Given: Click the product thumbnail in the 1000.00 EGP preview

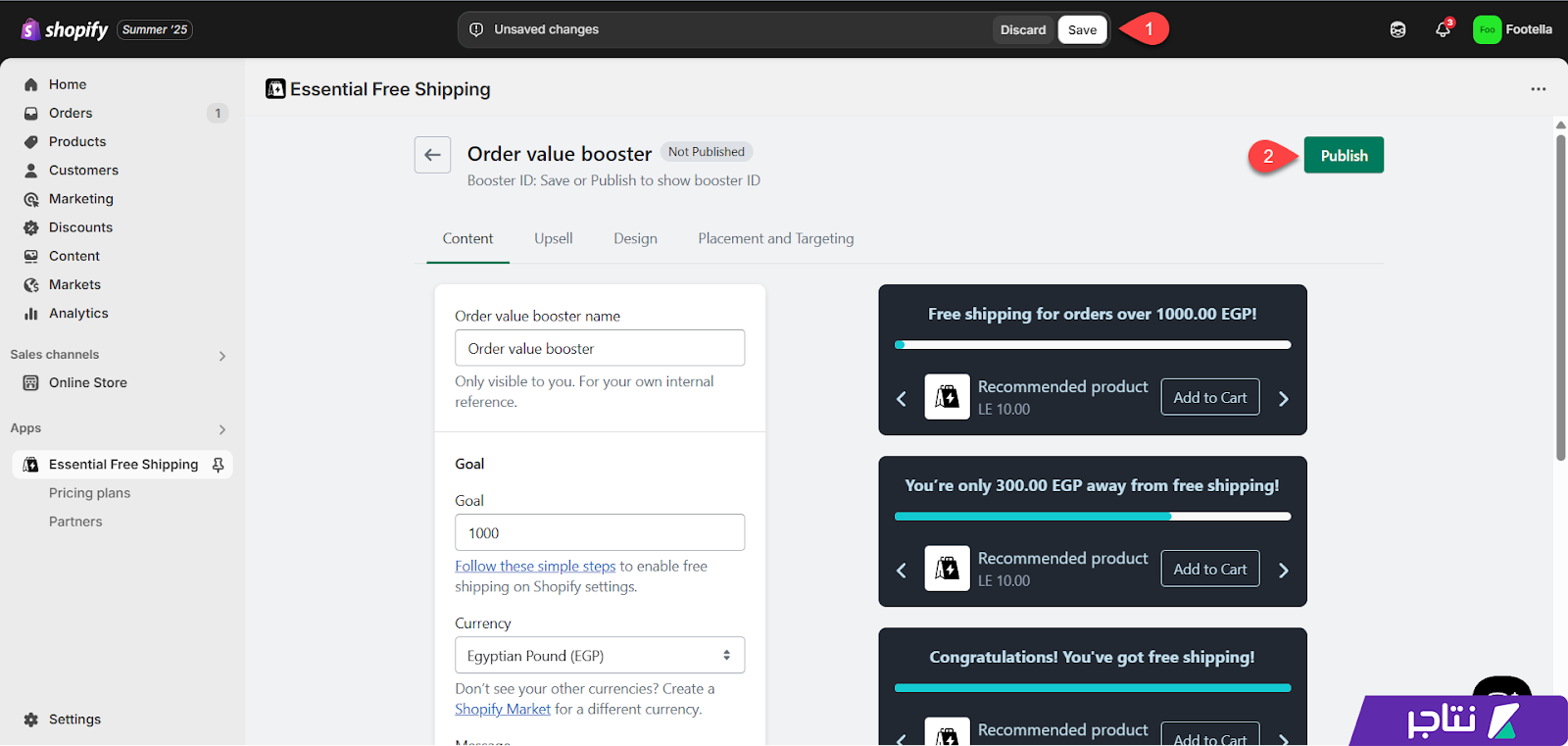Looking at the screenshot, I should pos(947,397).
